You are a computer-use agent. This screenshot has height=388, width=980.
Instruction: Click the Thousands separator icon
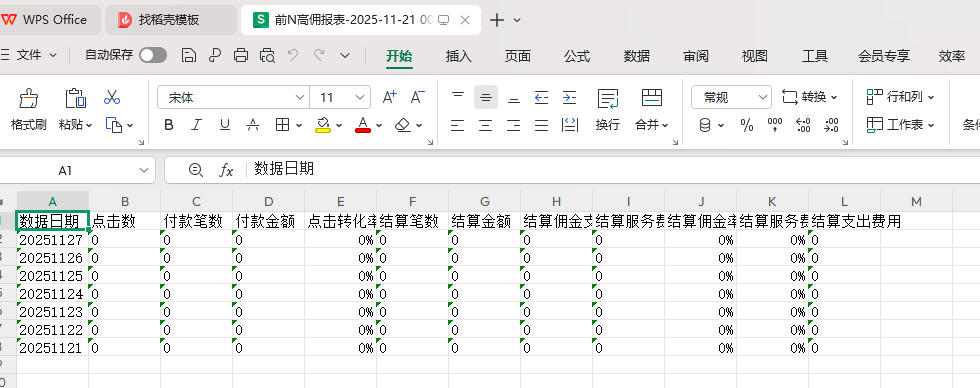pos(775,125)
